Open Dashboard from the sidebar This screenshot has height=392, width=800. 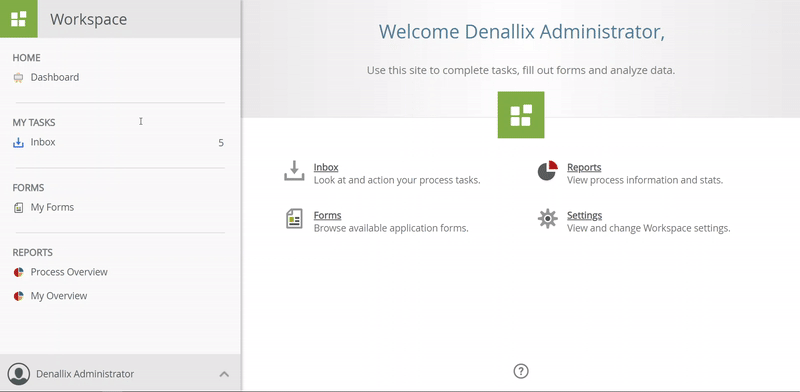(55, 78)
